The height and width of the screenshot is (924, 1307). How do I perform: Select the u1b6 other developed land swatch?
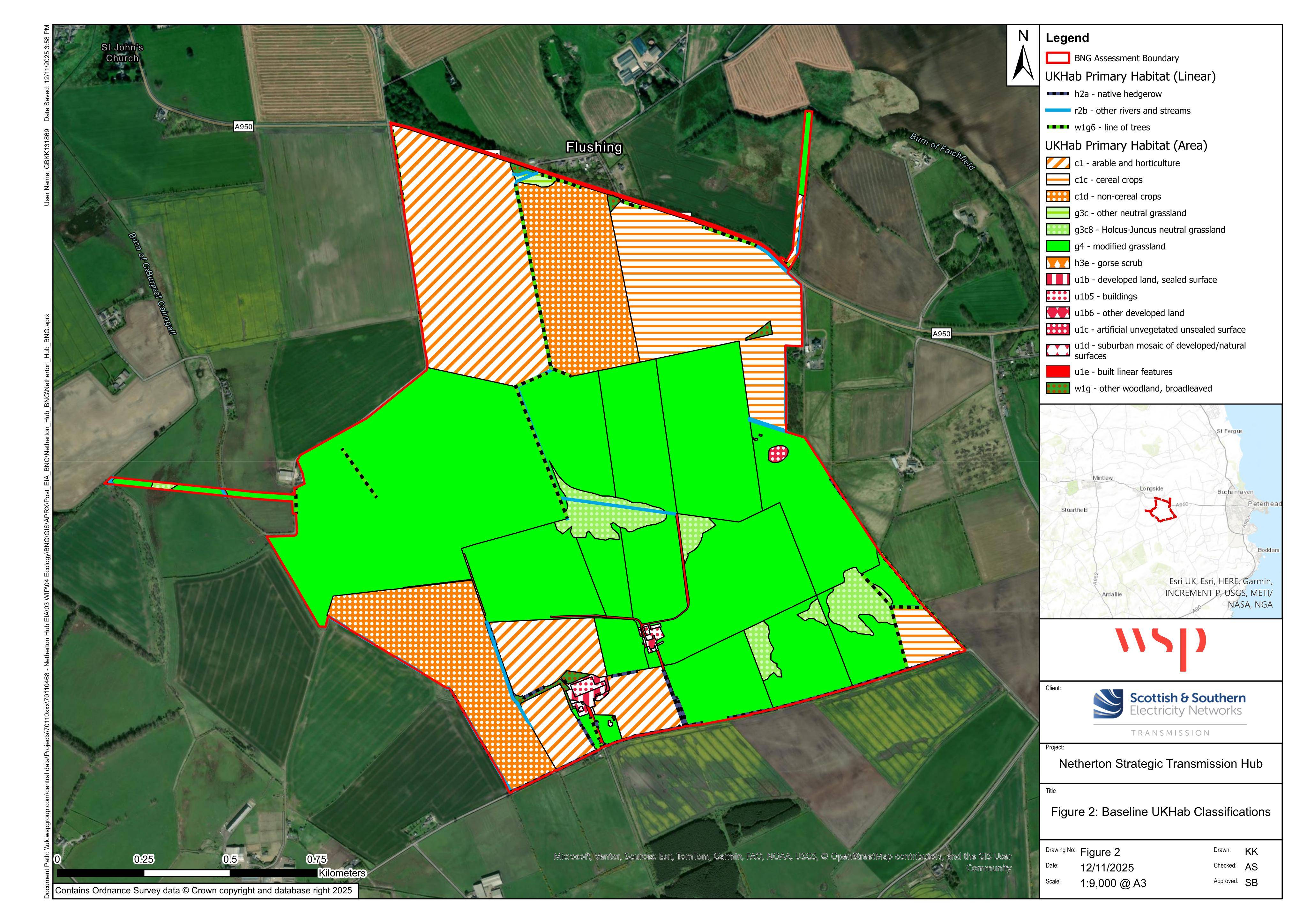click(1058, 313)
